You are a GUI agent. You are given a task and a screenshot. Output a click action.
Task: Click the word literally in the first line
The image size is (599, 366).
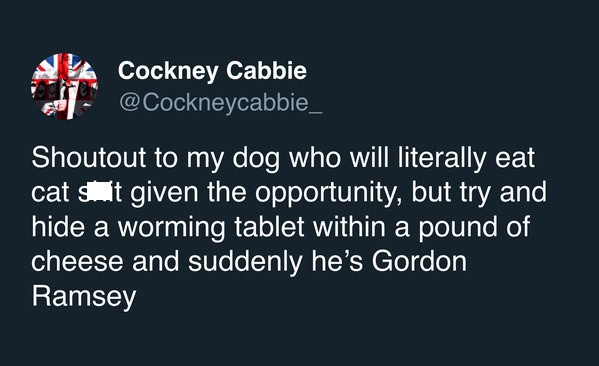(x=442, y=158)
